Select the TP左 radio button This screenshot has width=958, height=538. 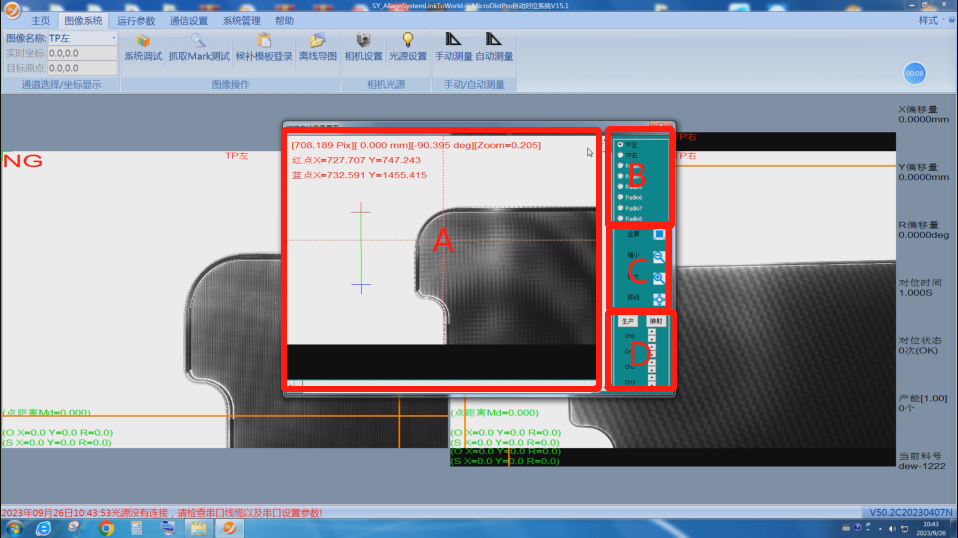[x=621, y=145]
